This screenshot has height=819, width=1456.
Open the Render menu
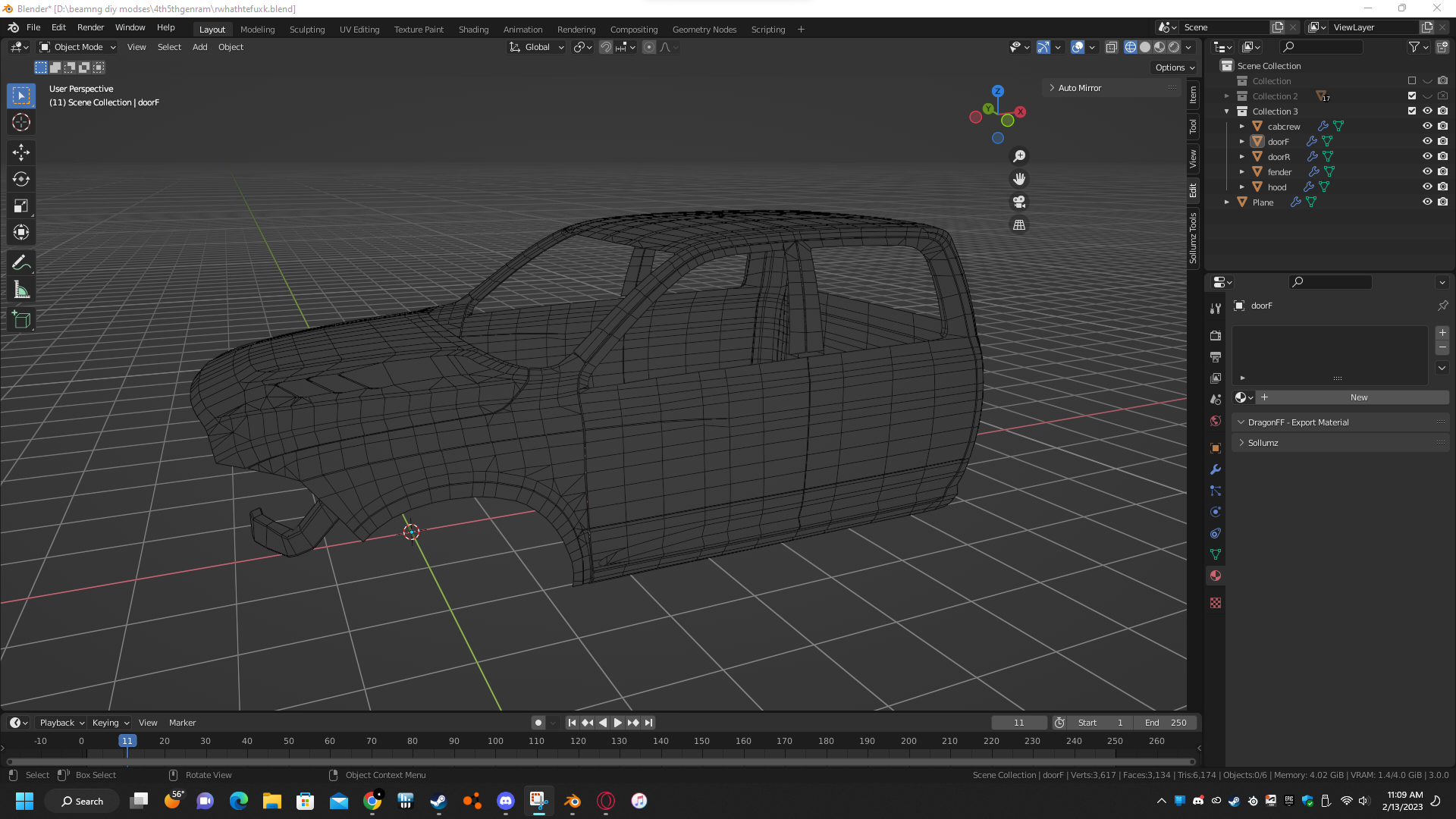[x=90, y=27]
